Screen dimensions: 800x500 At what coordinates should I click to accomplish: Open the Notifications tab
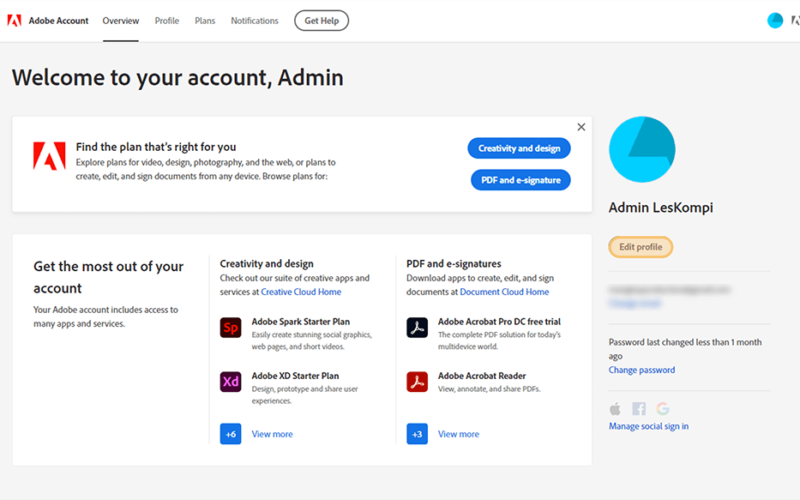[255, 21]
